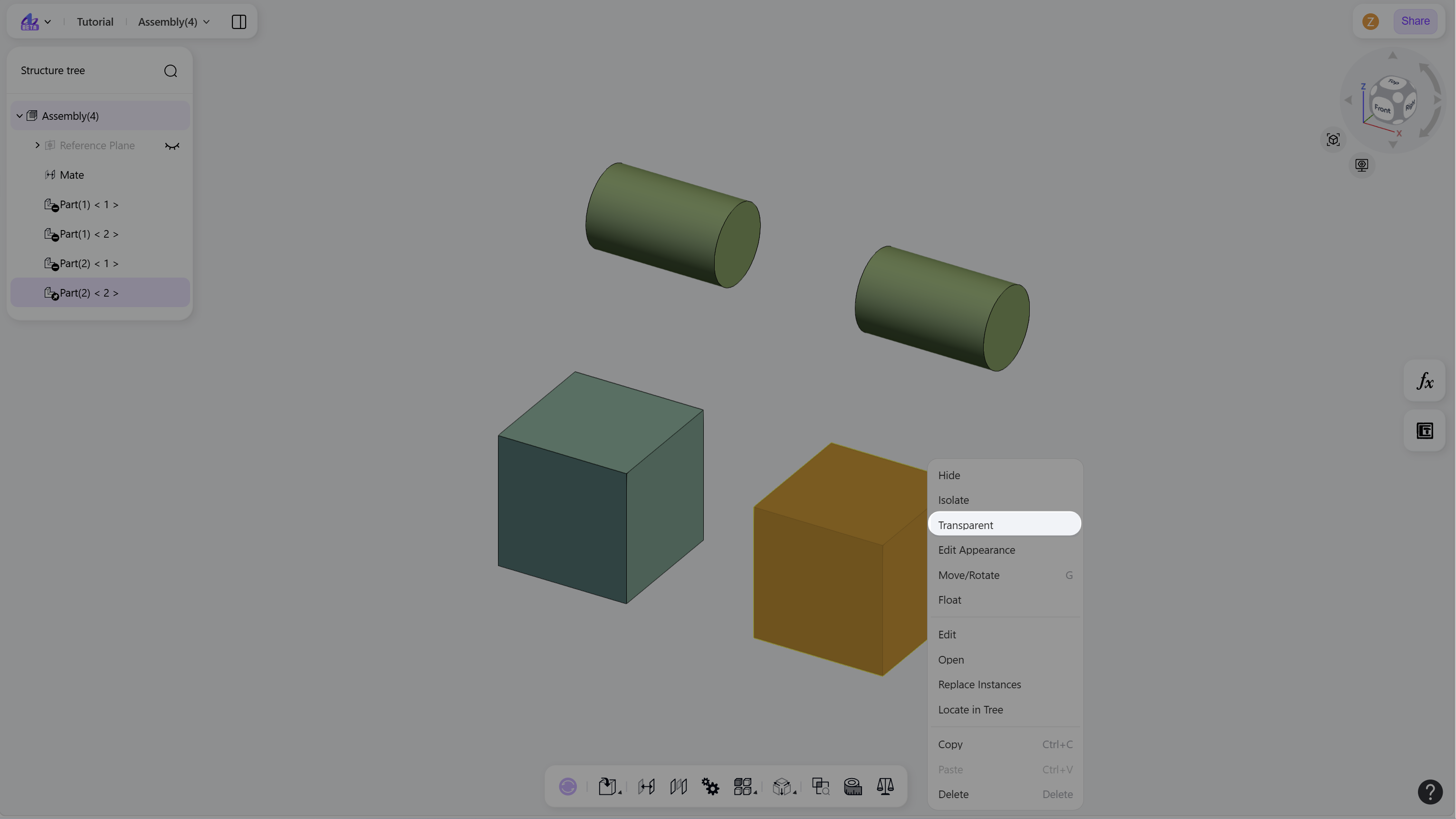Image resolution: width=1456 pixels, height=819 pixels.
Task: Click the right green cylinder in viewport
Action: click(942, 308)
